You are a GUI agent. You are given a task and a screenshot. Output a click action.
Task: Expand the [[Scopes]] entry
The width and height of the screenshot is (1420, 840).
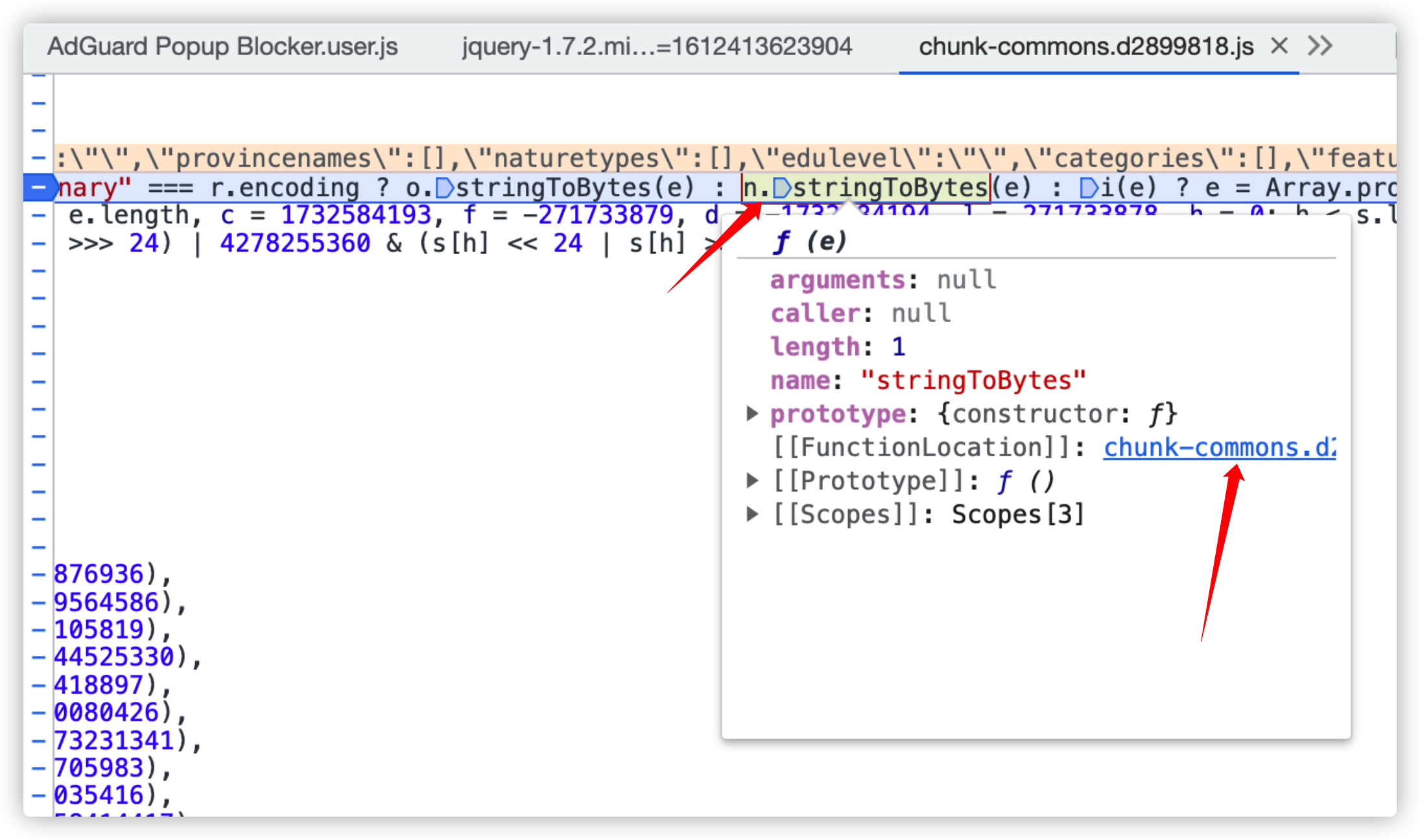pos(752,514)
